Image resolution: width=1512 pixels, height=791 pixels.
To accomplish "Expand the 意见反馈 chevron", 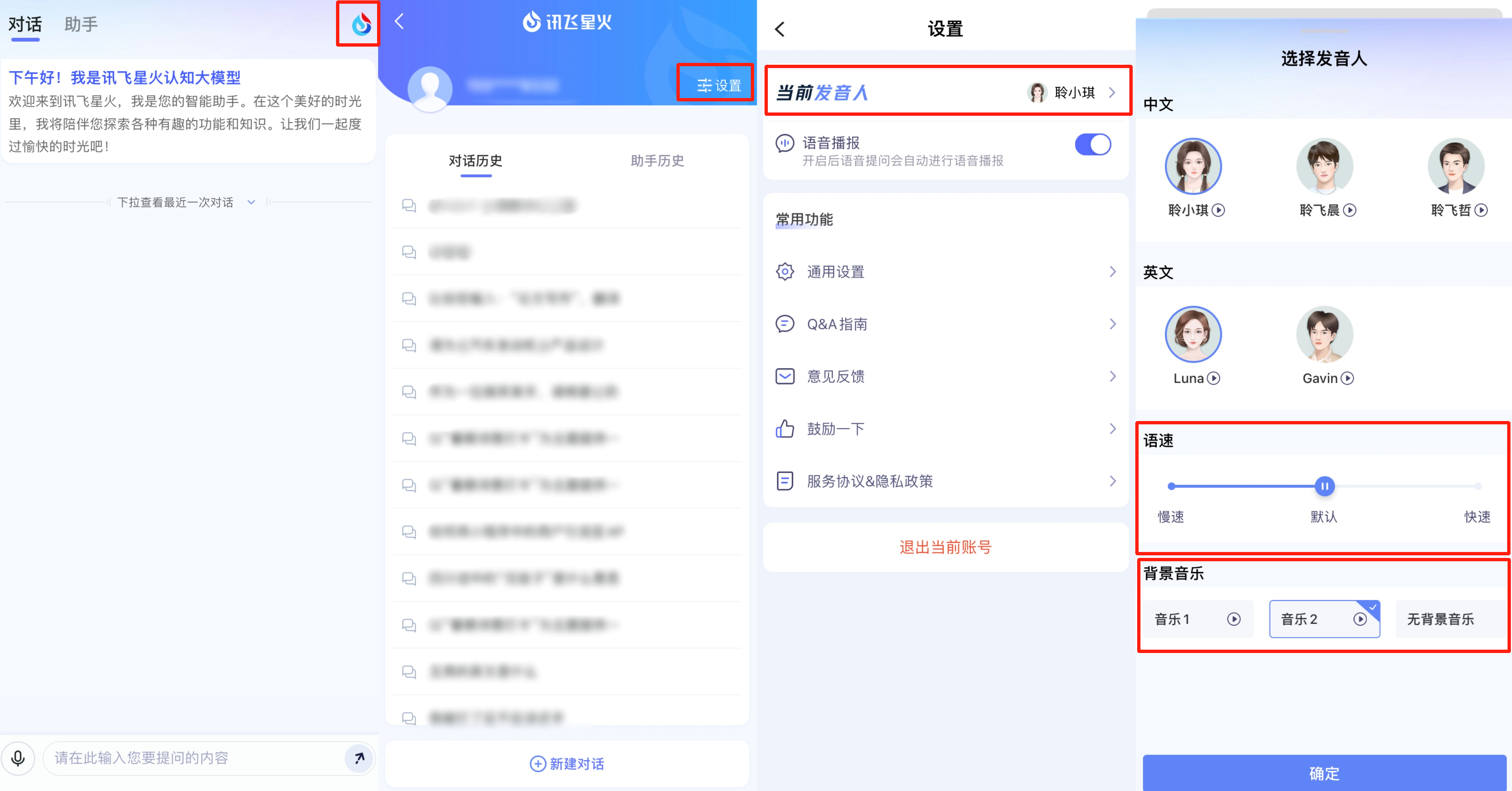I will click(1113, 376).
